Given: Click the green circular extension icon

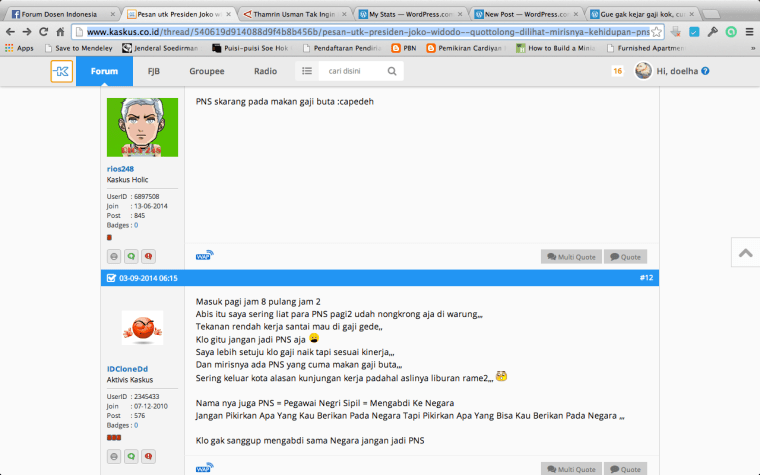Looking at the screenshot, I should (731, 32).
